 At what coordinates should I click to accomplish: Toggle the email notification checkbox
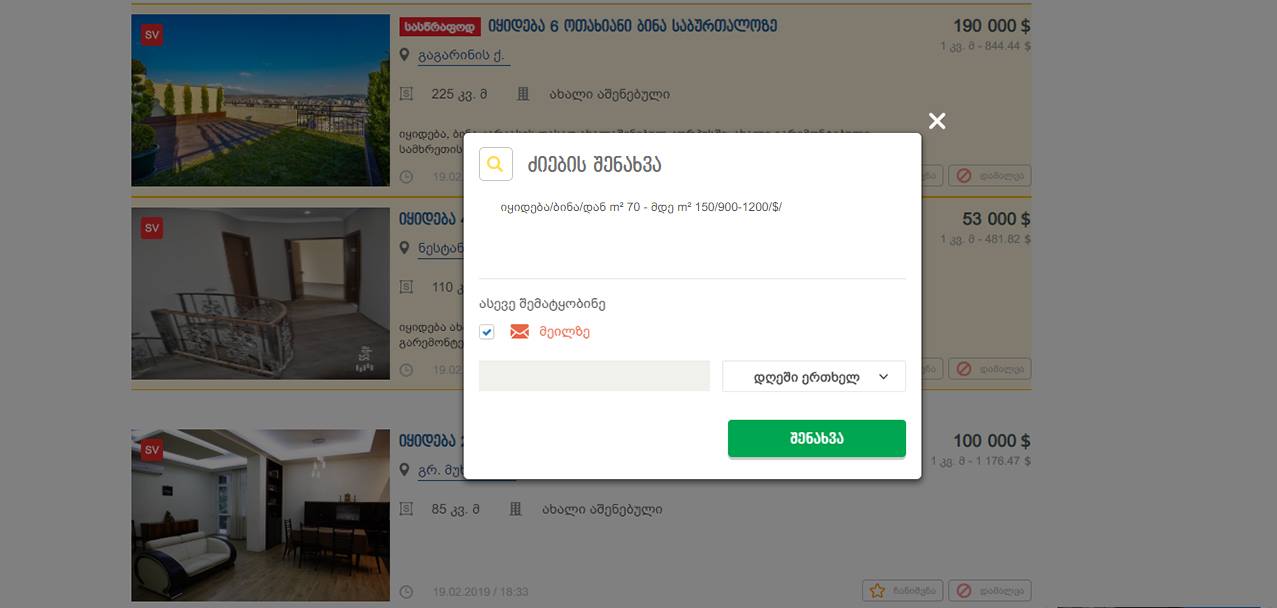[487, 332]
